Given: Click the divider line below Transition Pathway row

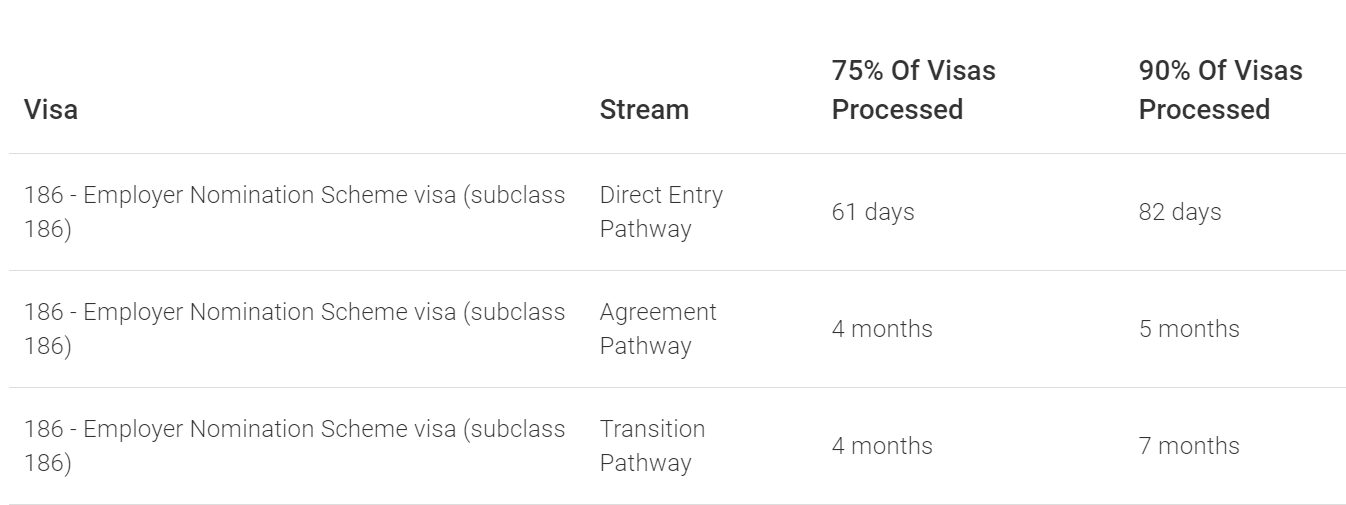Looking at the screenshot, I should 677,503.
